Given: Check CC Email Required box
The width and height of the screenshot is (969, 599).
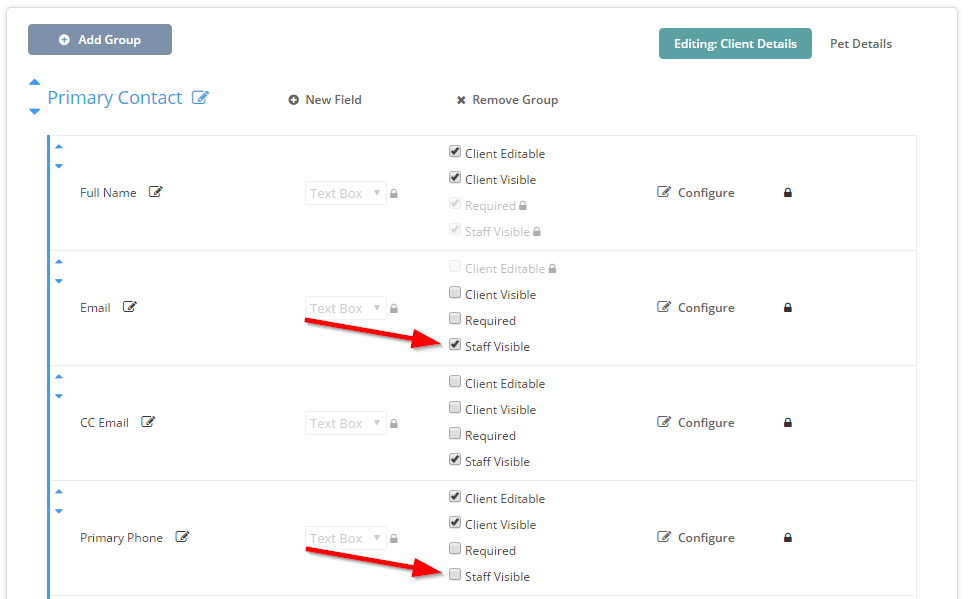Looking at the screenshot, I should click(455, 433).
